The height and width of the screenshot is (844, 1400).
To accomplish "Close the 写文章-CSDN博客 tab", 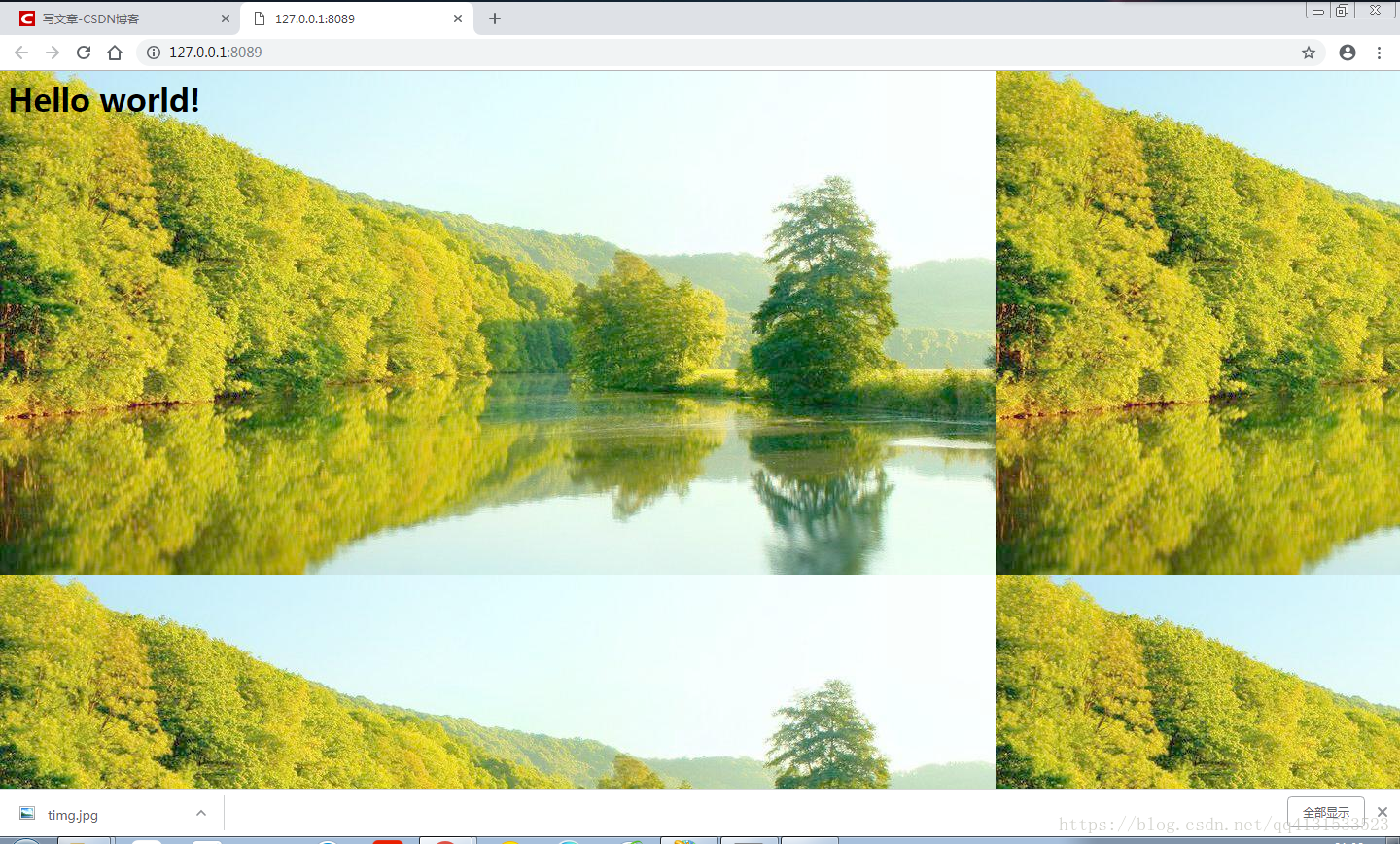I will coord(226,18).
